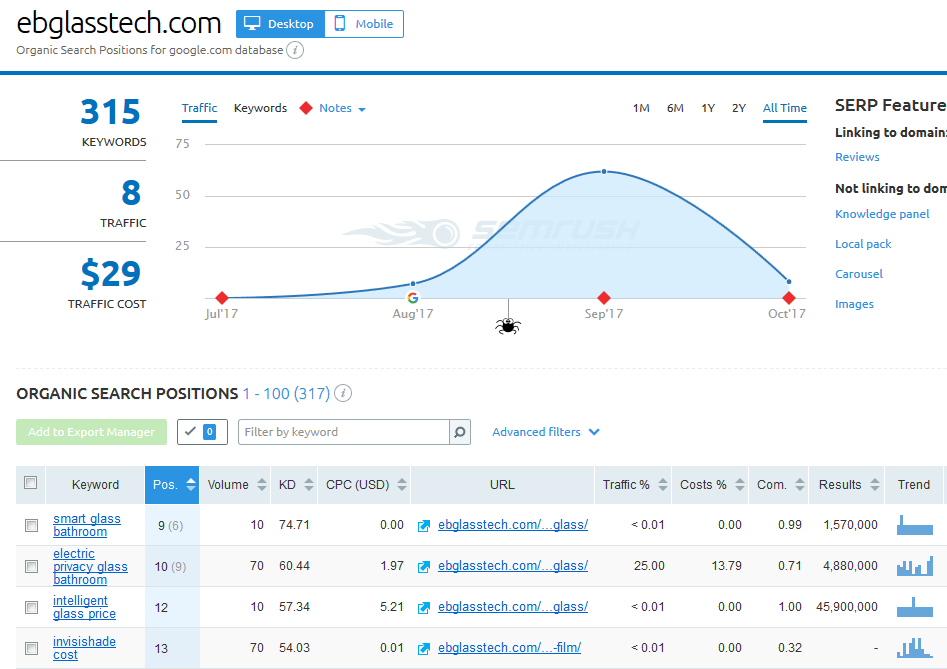
Task: Open external link icon for smart glass bathroom URL
Action: 424,526
